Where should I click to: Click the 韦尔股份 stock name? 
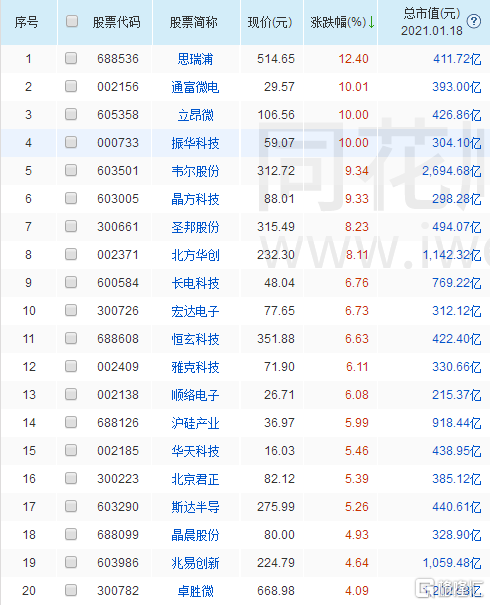(x=195, y=171)
